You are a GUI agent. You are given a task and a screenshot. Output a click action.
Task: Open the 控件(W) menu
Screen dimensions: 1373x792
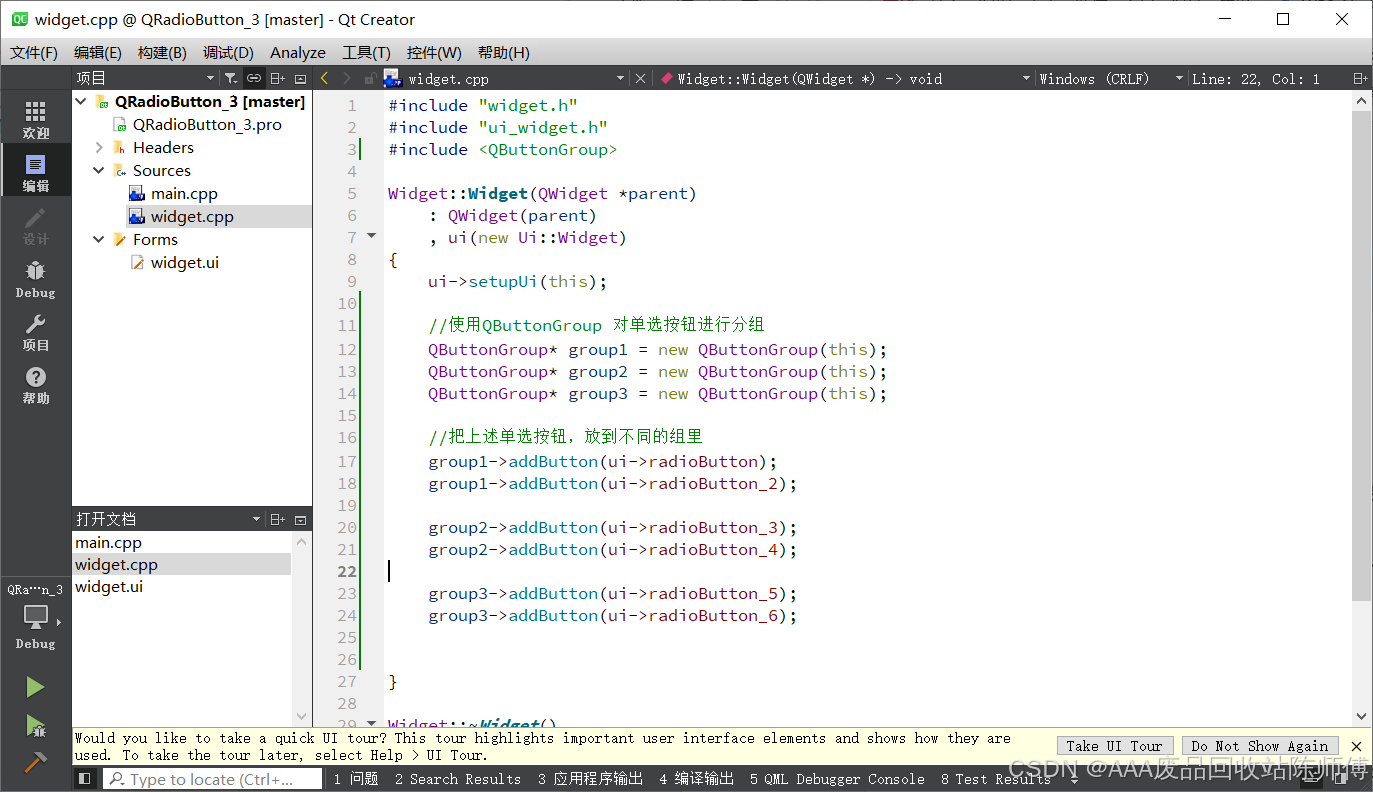(434, 52)
